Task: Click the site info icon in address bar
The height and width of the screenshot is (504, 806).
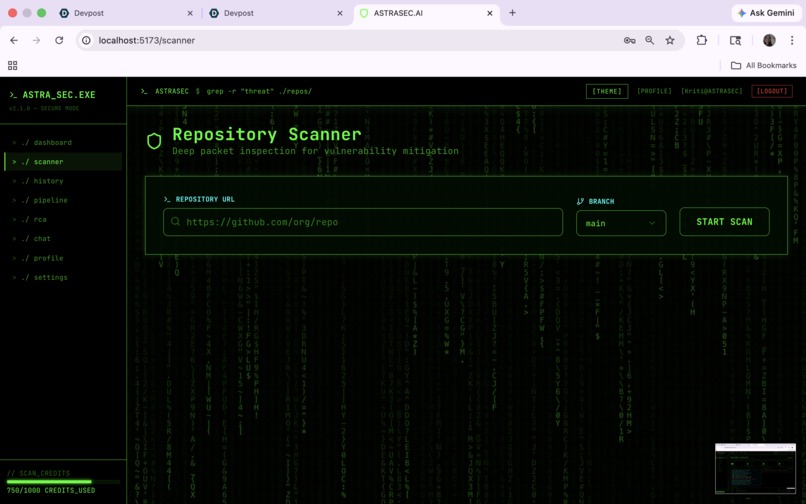Action: 86,40
